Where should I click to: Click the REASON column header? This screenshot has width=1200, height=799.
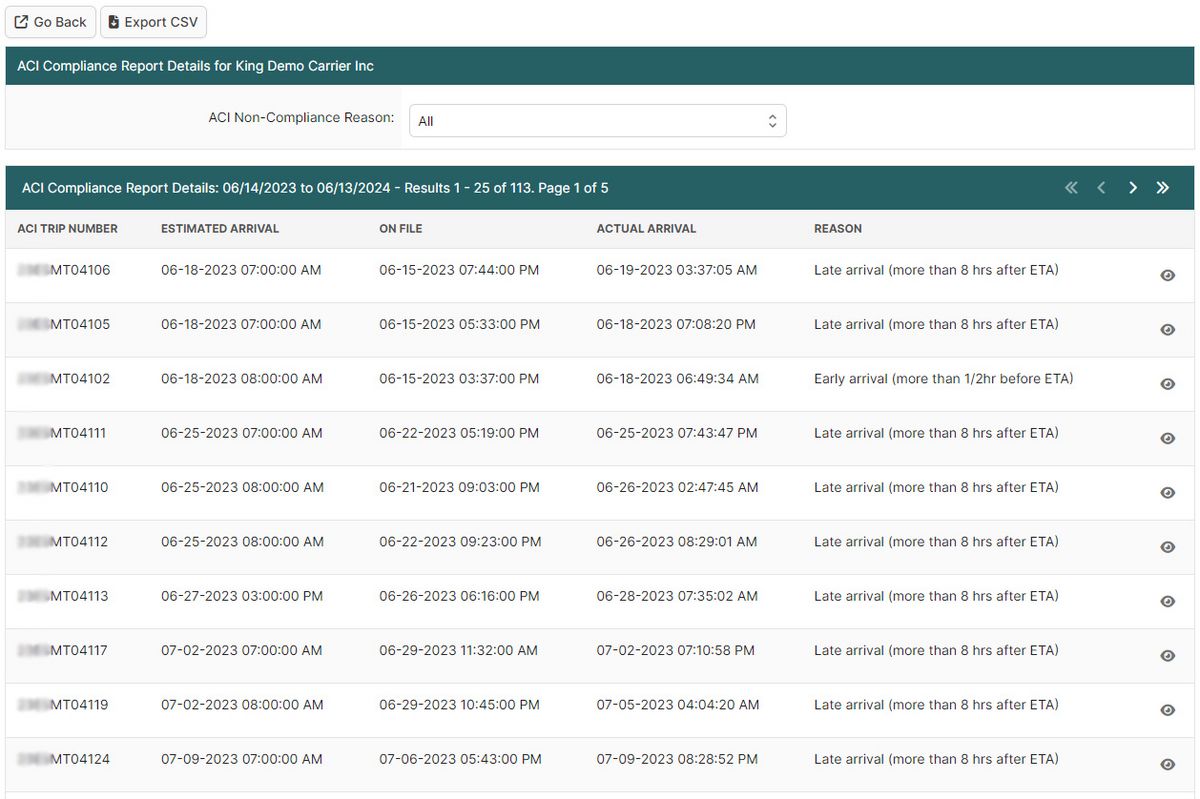click(x=838, y=228)
